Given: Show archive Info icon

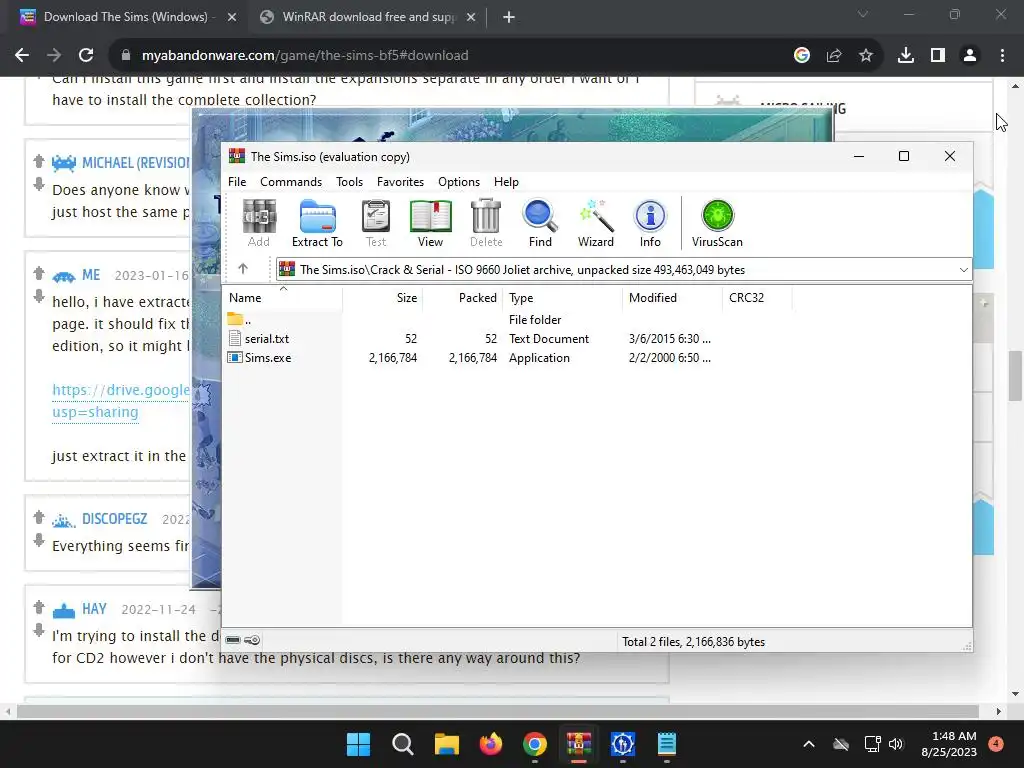Looking at the screenshot, I should tap(650, 223).
